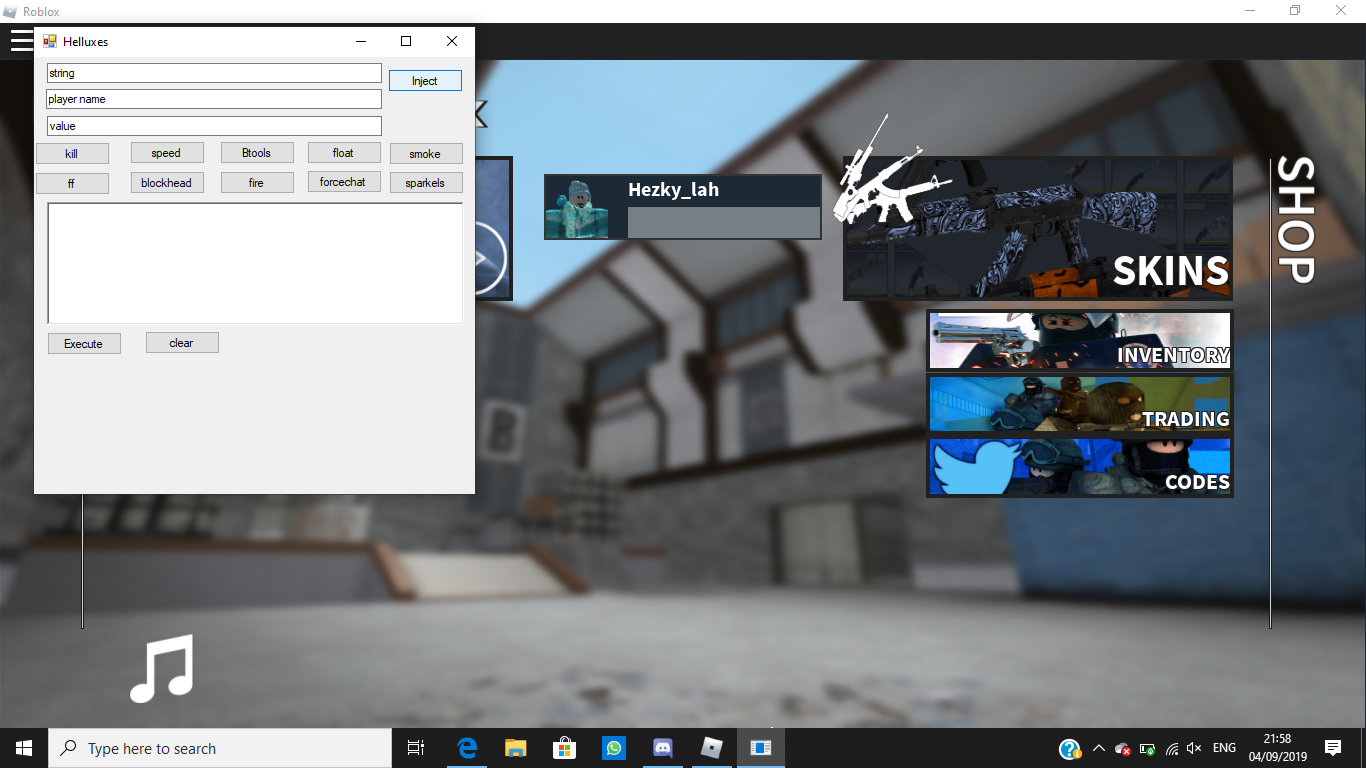
Task: Switch to Roblox taskbar icon
Action: (x=711, y=748)
